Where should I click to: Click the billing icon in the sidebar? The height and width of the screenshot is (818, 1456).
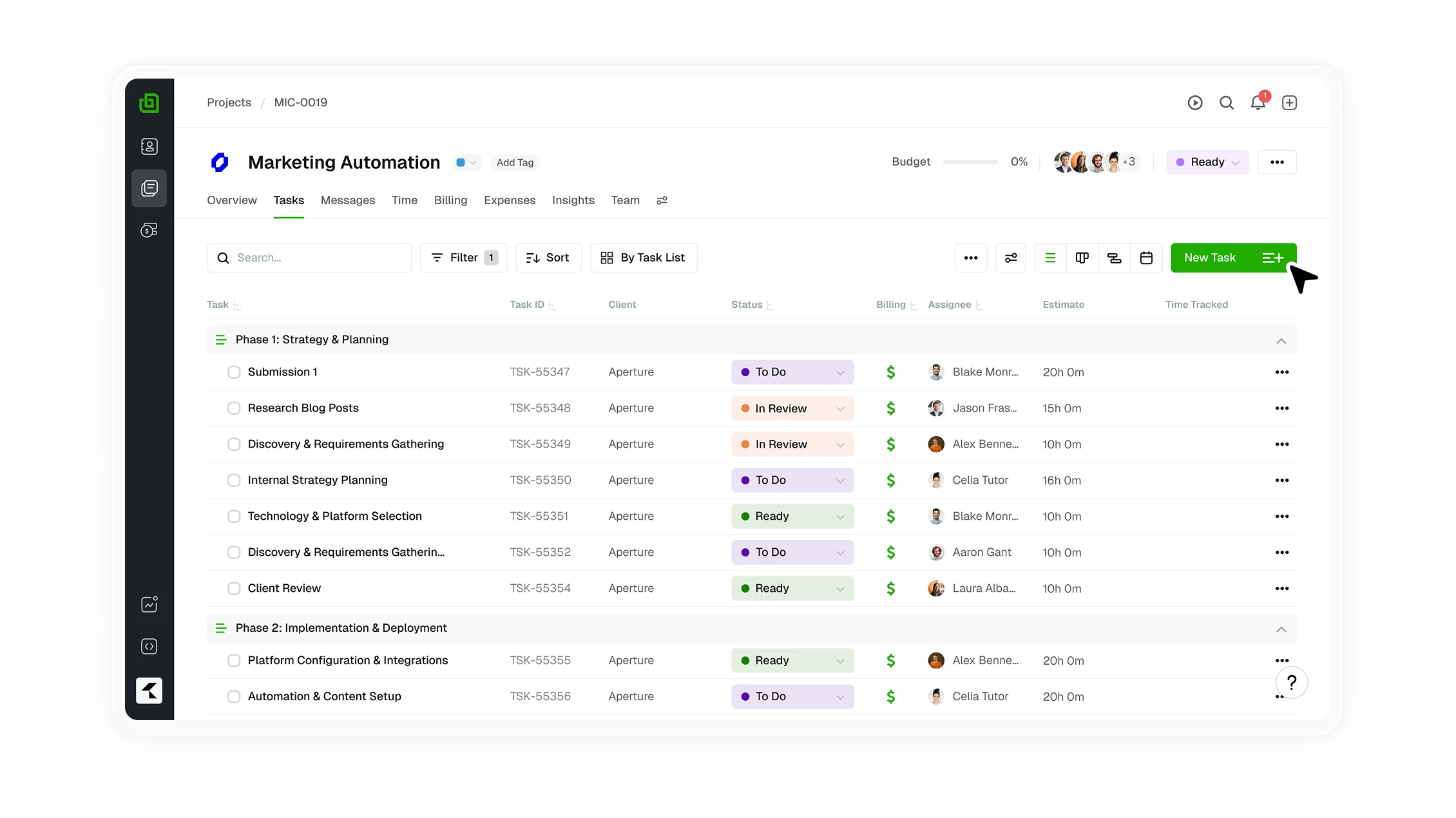click(149, 230)
